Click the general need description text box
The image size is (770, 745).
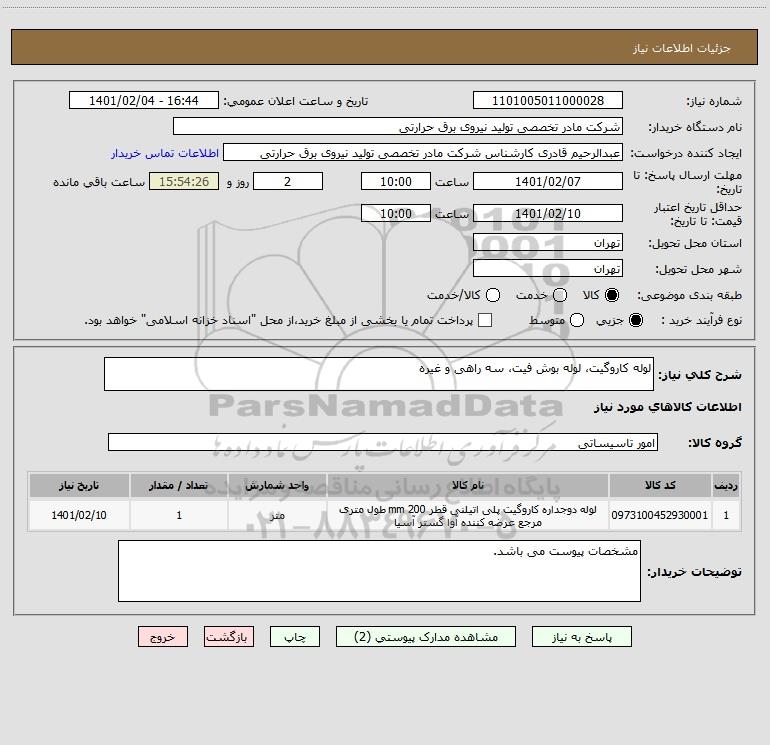click(x=379, y=374)
